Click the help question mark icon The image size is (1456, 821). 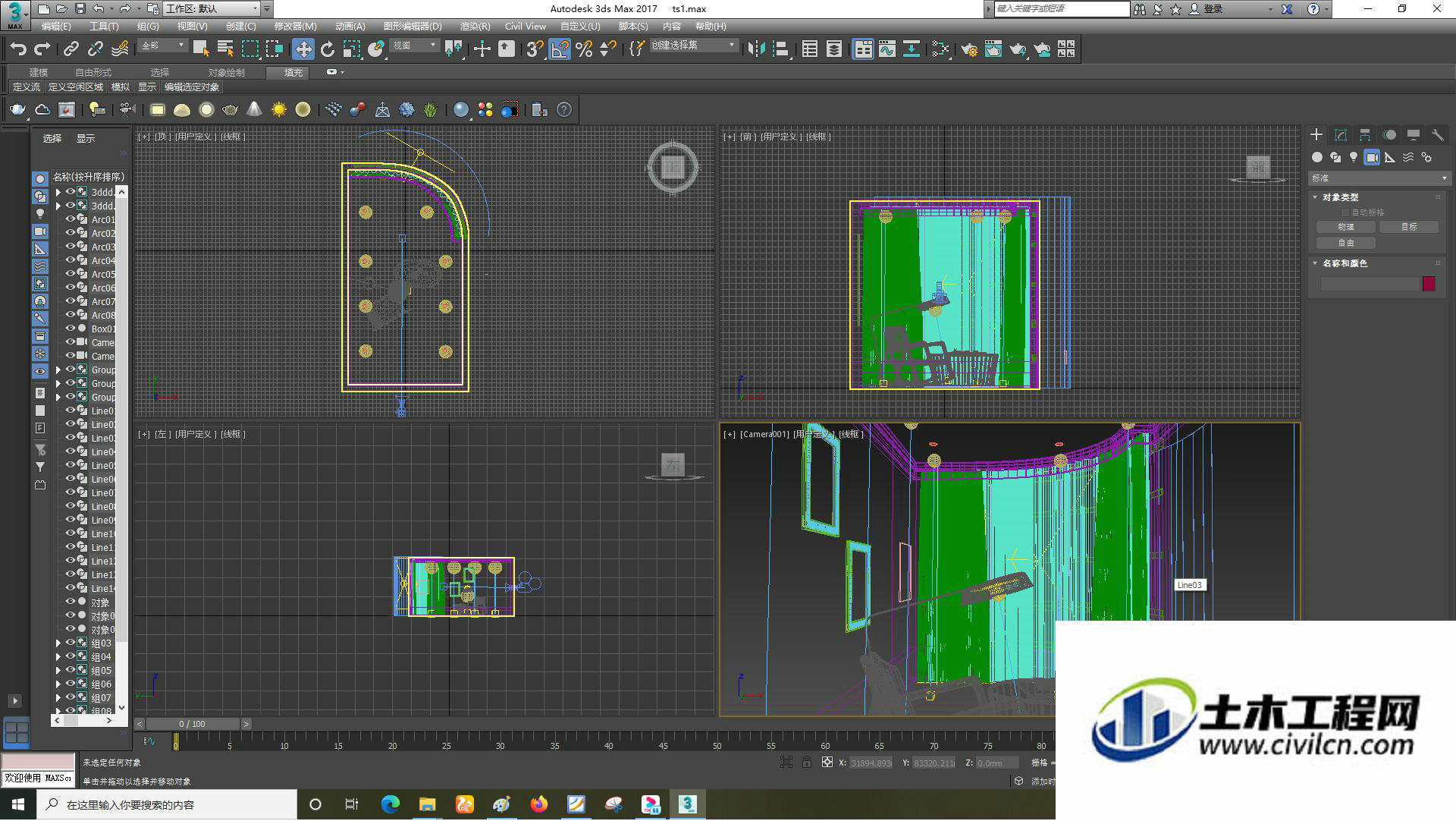pos(564,110)
